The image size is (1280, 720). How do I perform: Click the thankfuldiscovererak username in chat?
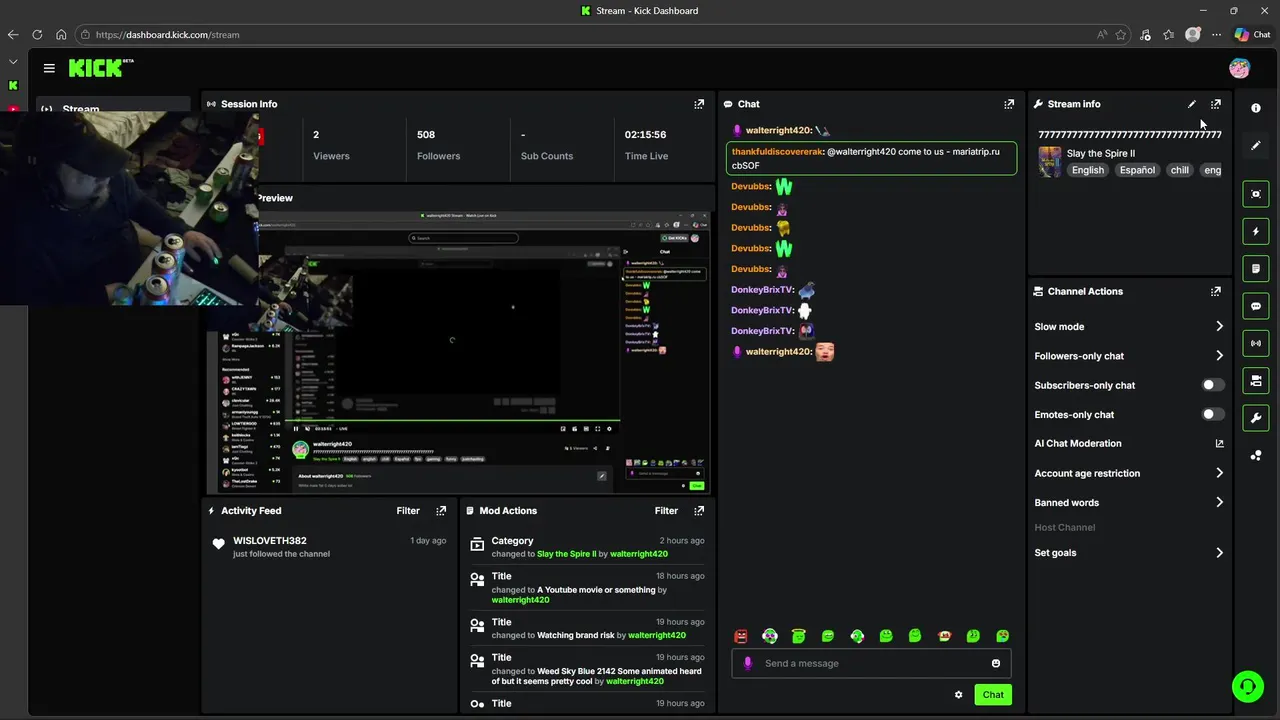(777, 152)
